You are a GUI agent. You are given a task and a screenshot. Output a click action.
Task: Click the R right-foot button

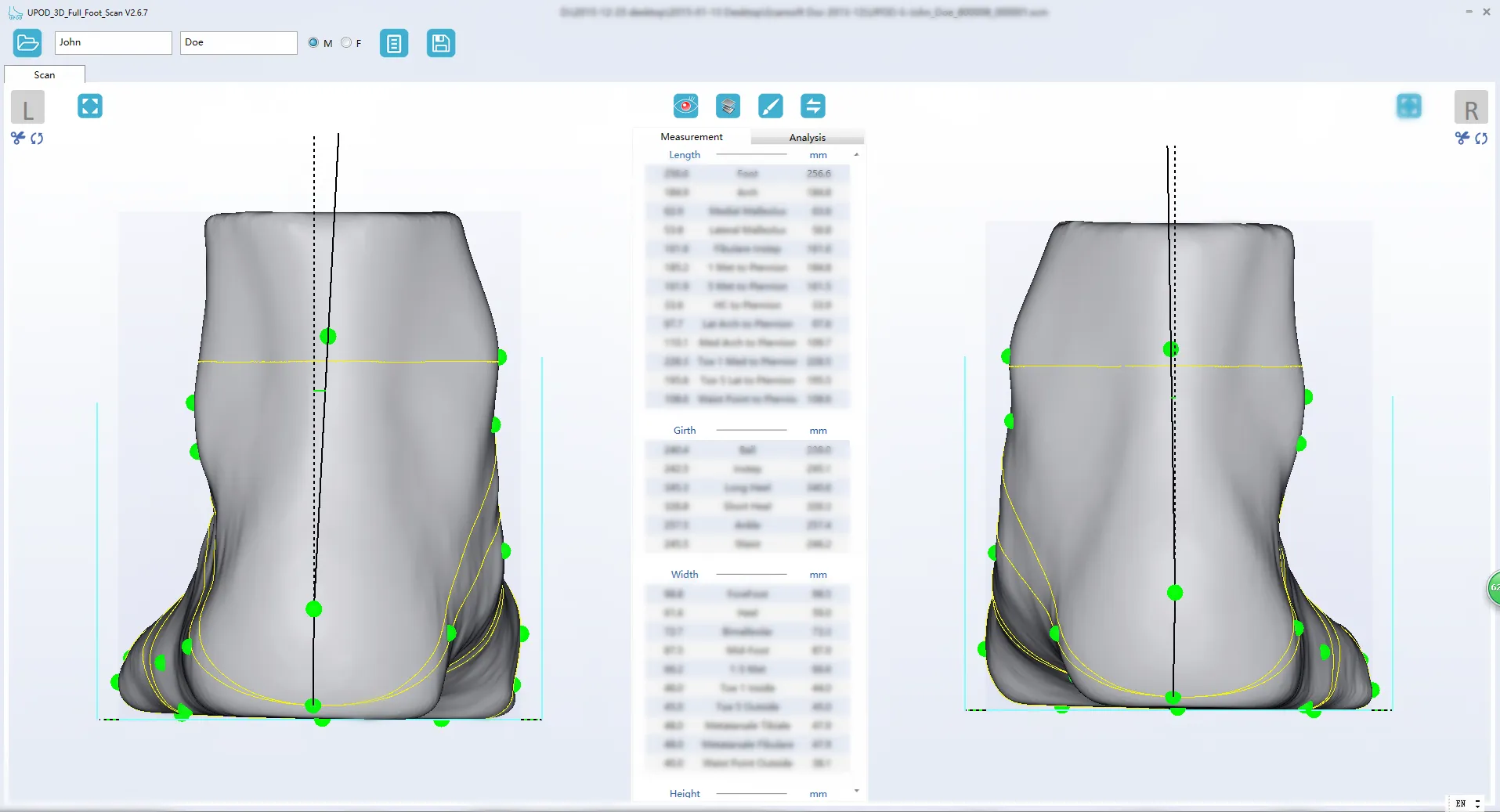click(x=1471, y=107)
